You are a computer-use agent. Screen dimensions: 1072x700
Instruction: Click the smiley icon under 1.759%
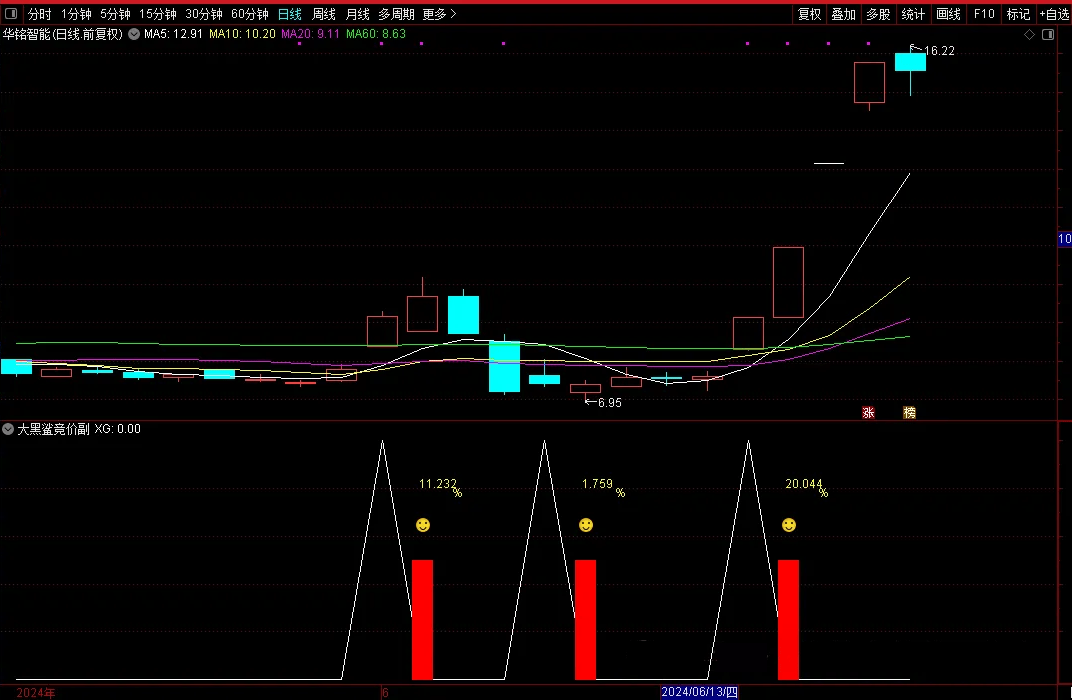click(x=586, y=525)
